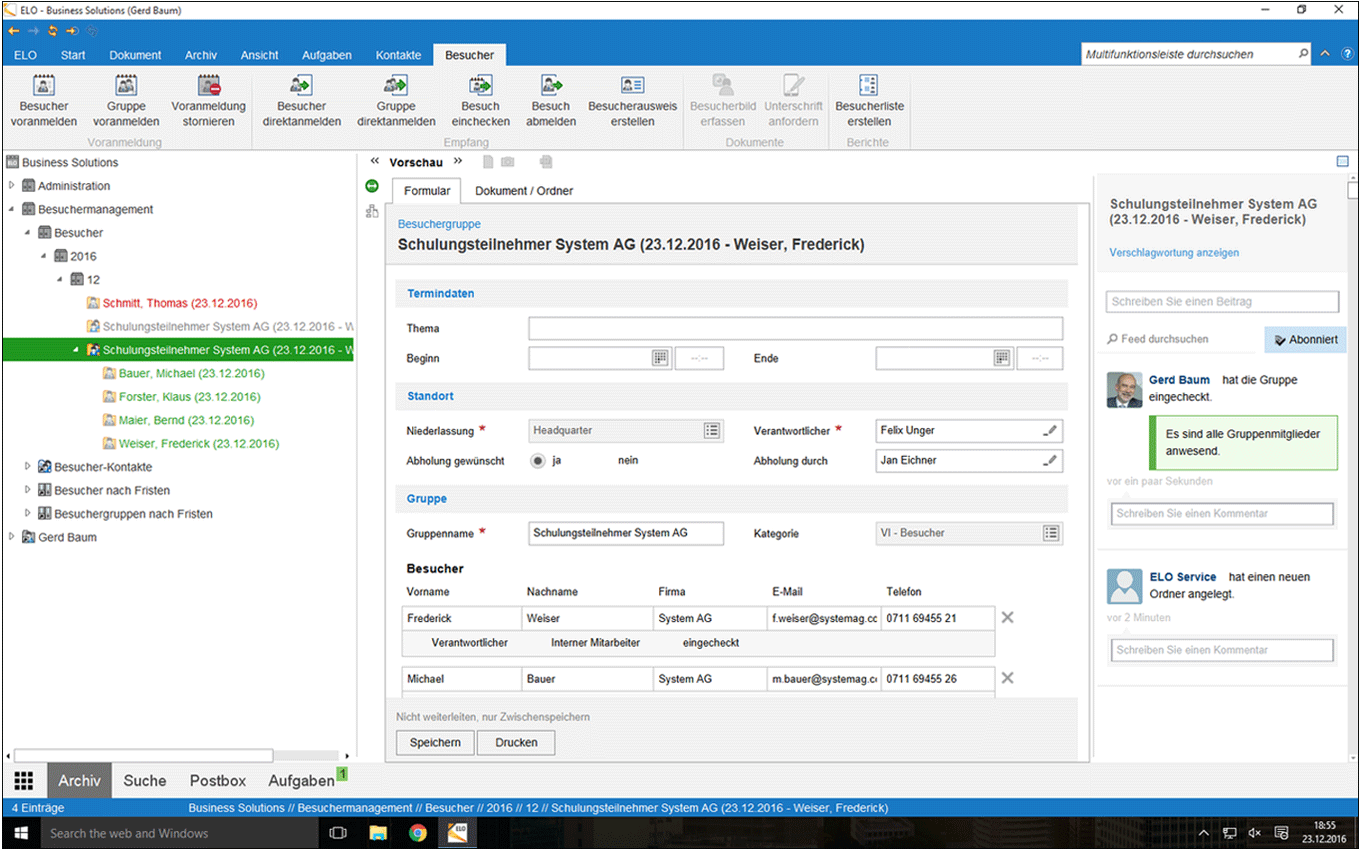
Task: Open File Explorer from taskbar
Action: click(x=378, y=832)
